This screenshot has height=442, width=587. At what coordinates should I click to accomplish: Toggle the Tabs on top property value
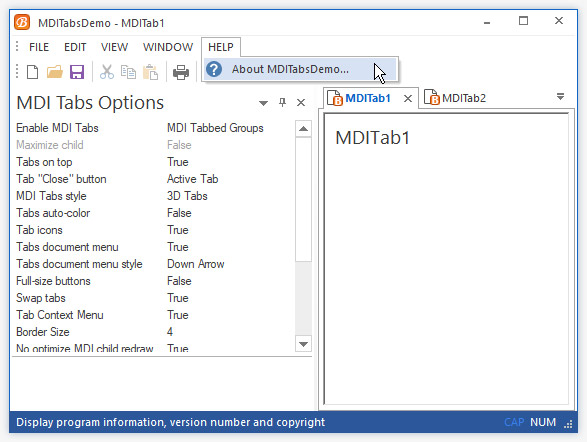tap(177, 162)
